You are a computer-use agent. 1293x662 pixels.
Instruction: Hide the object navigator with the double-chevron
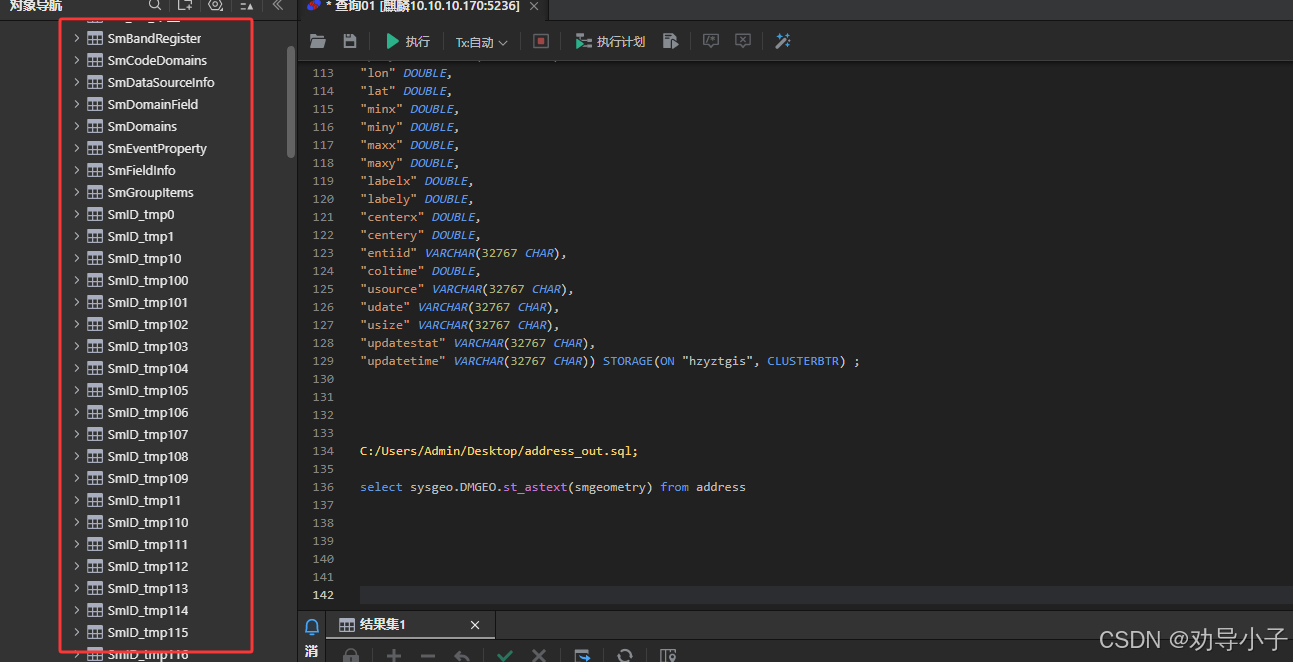pyautogui.click(x=278, y=5)
